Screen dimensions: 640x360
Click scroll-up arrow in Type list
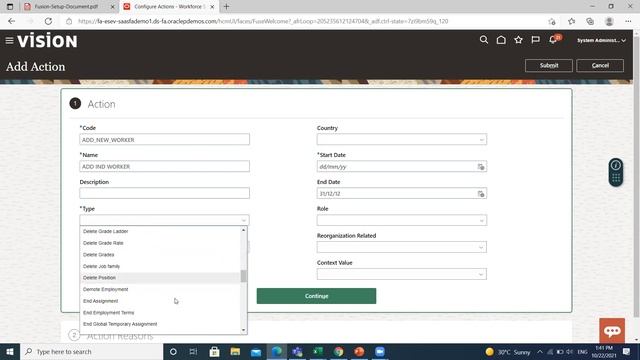click(x=244, y=230)
